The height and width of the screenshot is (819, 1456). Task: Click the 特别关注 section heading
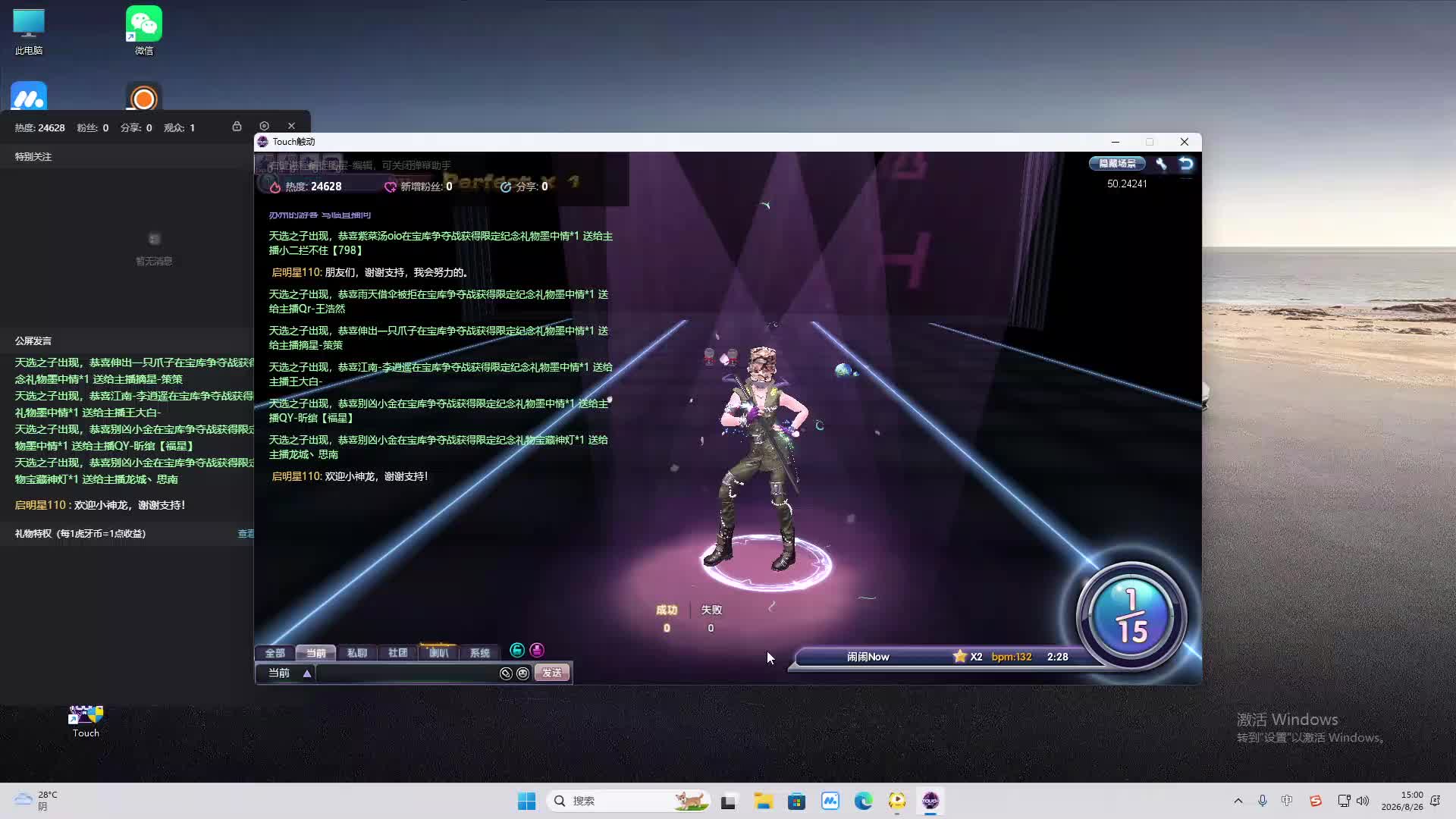(33, 157)
